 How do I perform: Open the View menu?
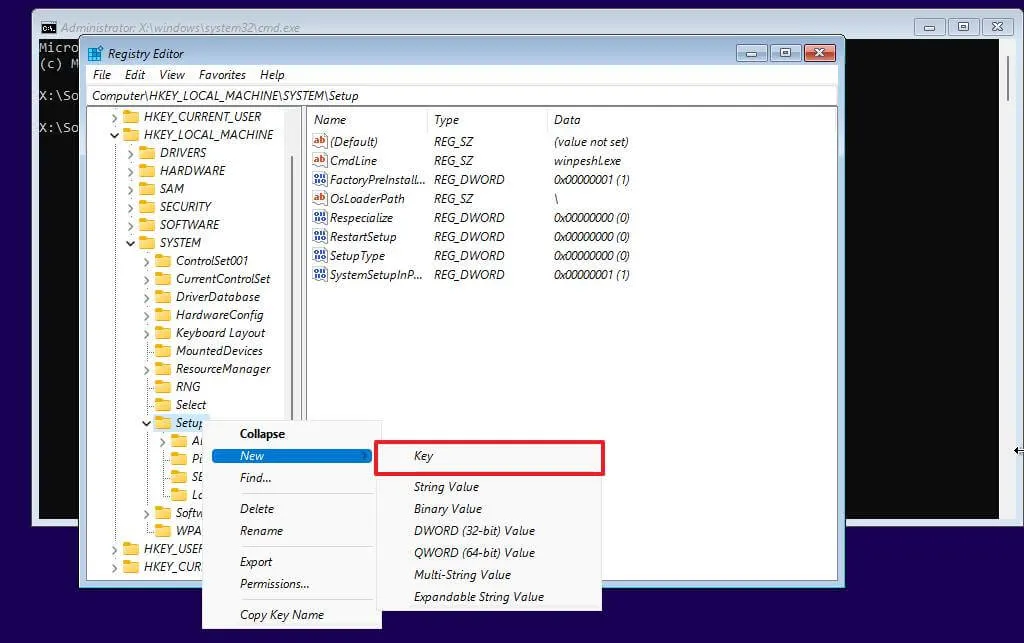pyautogui.click(x=171, y=74)
